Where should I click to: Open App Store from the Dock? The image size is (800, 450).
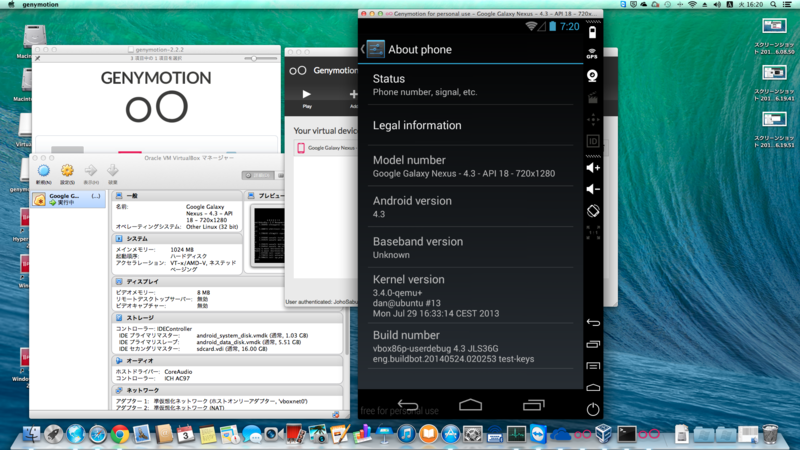coord(451,434)
